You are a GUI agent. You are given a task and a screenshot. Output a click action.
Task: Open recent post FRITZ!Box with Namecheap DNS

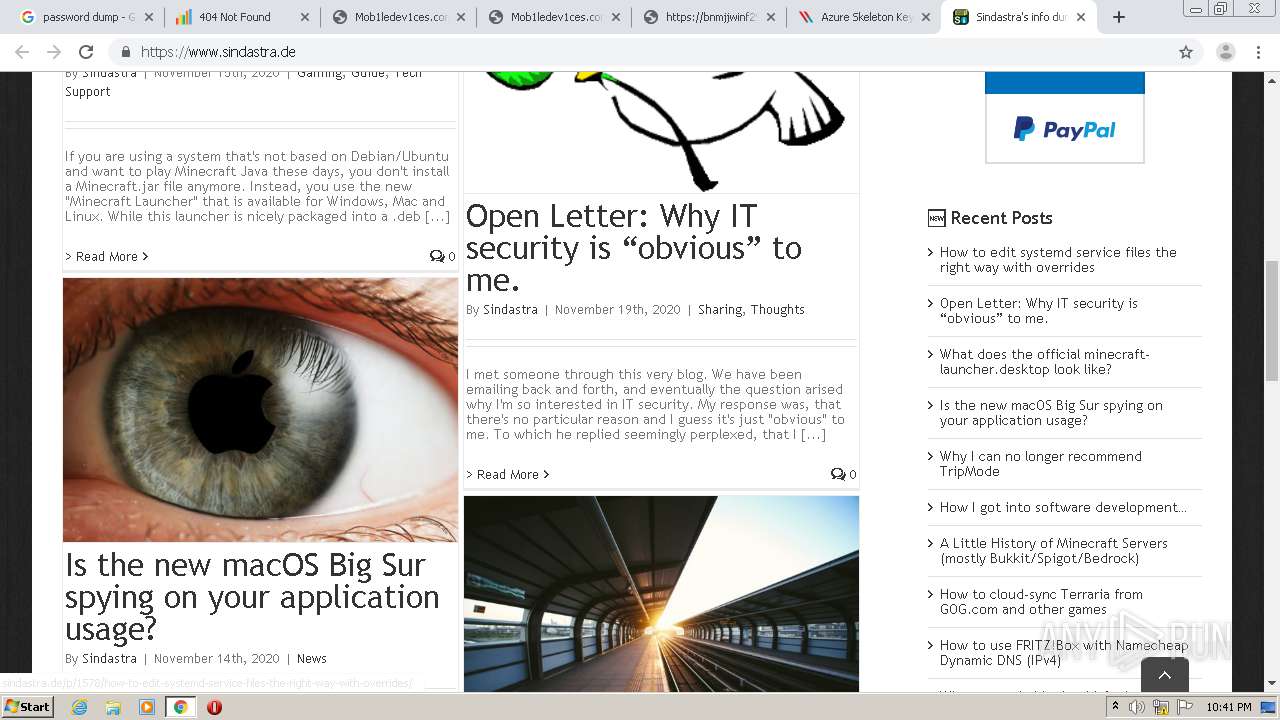click(x=1064, y=653)
